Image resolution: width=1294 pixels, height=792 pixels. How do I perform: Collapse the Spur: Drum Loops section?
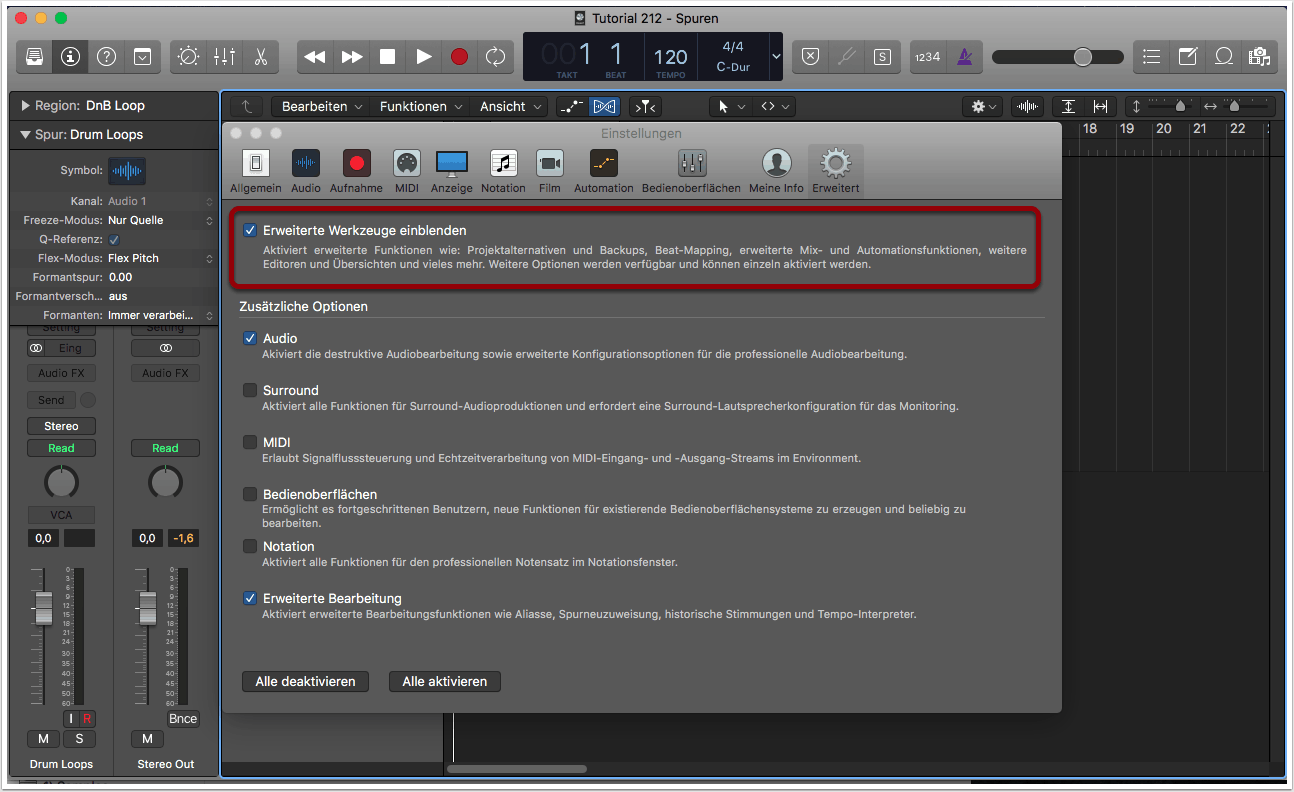click(x=24, y=134)
